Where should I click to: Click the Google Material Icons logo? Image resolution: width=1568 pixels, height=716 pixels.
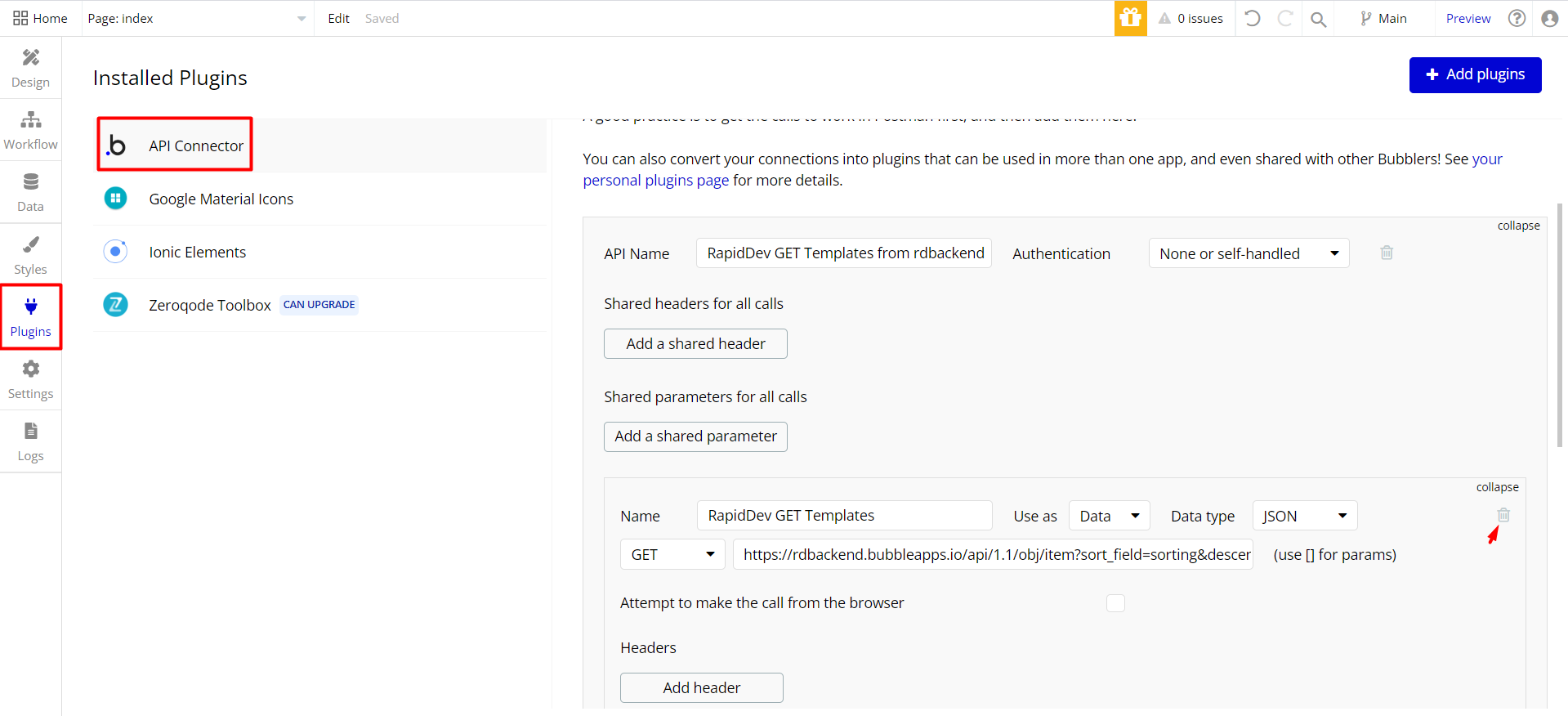116,199
